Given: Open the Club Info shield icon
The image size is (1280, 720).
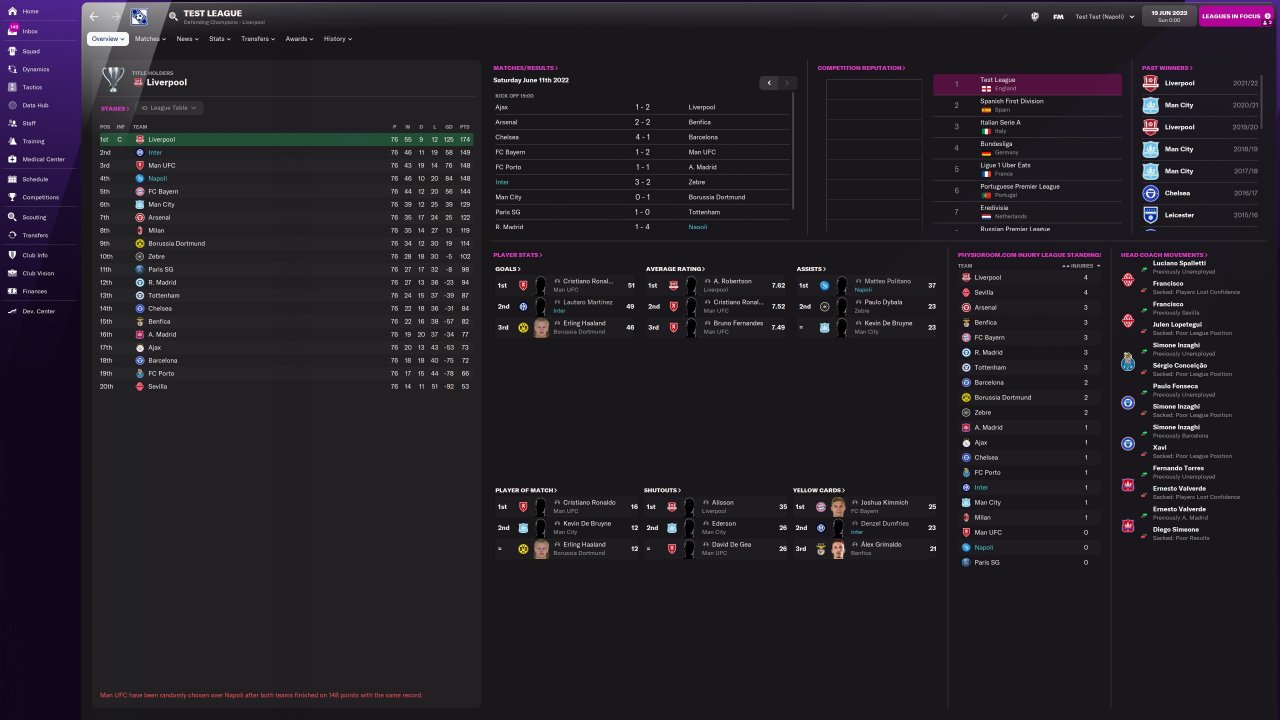Looking at the screenshot, I should 11,255.
